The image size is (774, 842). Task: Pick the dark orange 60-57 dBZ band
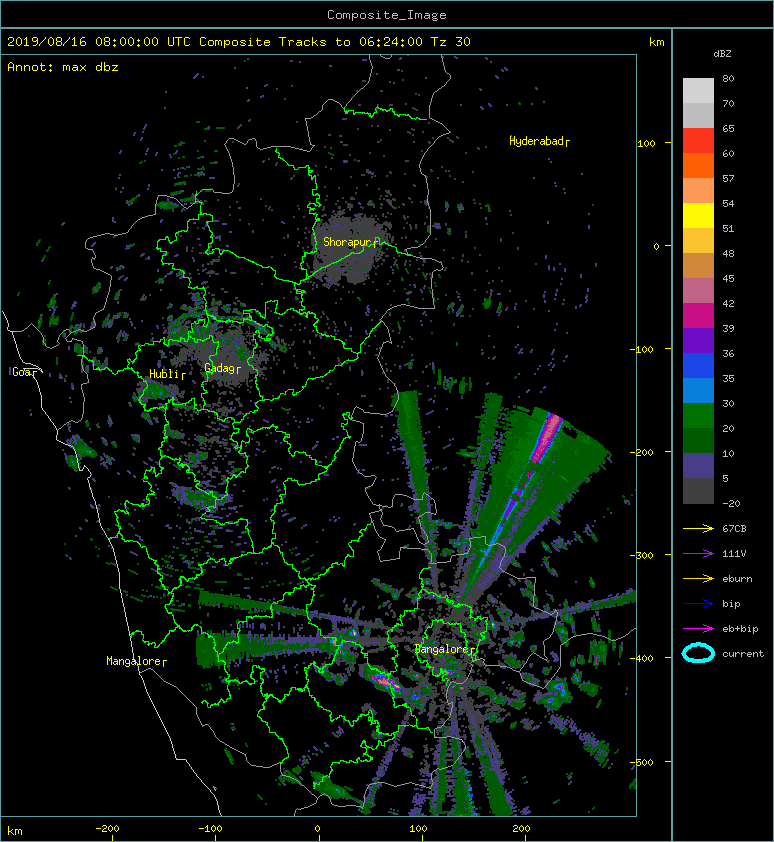pyautogui.click(x=698, y=165)
